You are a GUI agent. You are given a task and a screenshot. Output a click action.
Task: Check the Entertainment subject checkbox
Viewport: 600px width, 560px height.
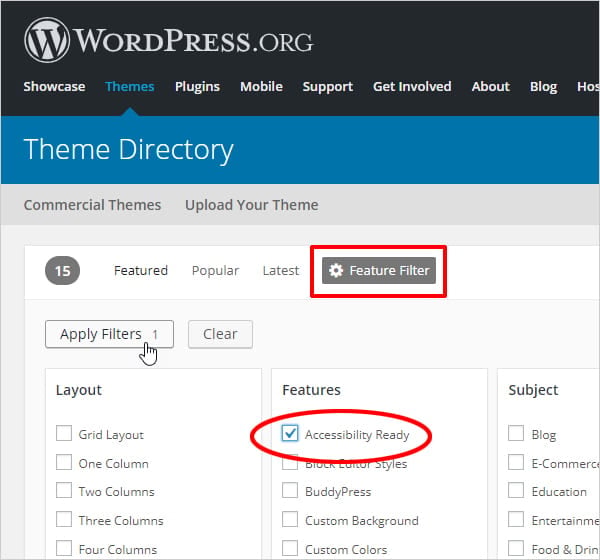point(516,520)
